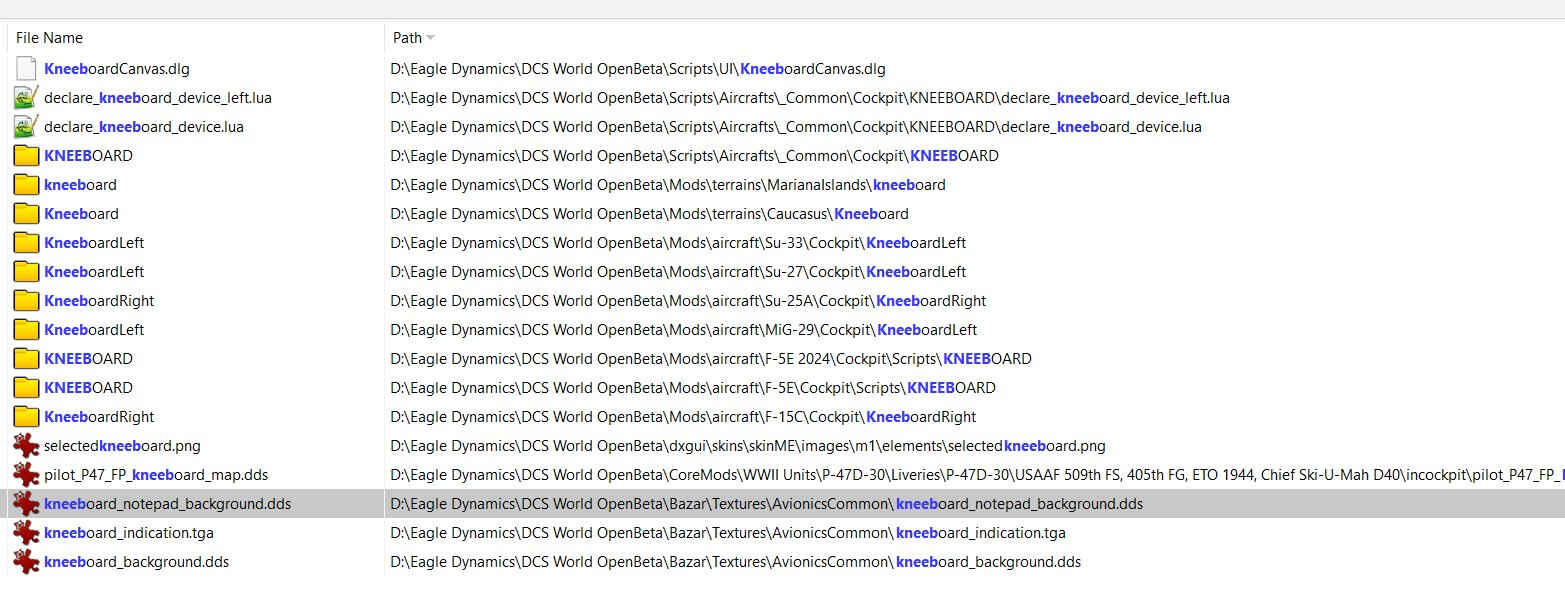Select the kneeboard_background.dds file name
This screenshot has height=589, width=1565.
(136, 562)
